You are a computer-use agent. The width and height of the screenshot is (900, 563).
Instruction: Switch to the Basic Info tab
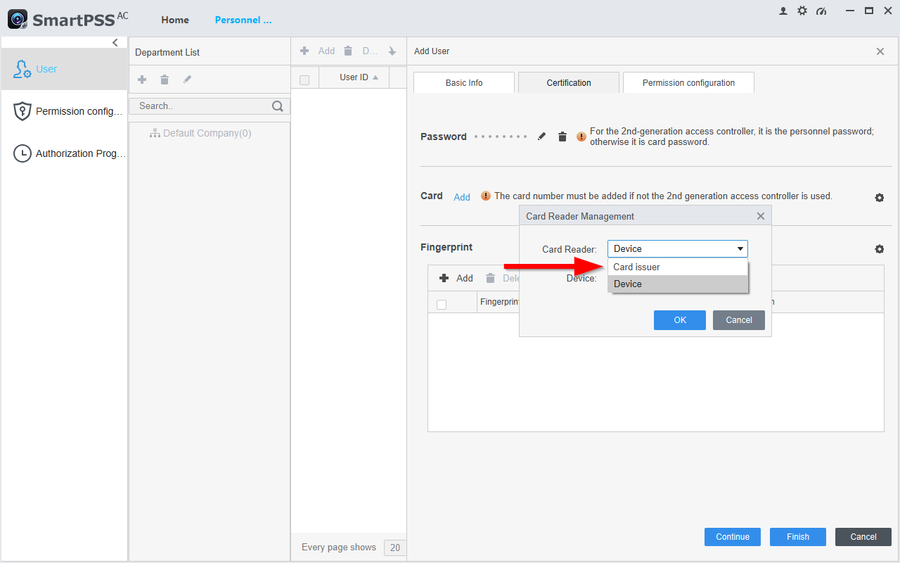click(464, 83)
